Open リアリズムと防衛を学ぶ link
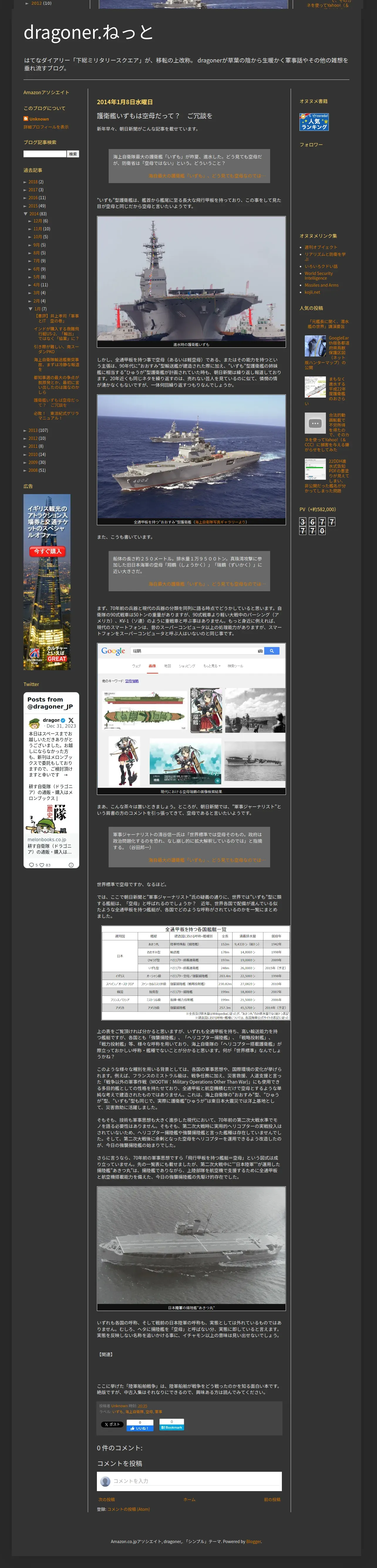Viewport: 377px width, 1568px height. click(x=325, y=256)
